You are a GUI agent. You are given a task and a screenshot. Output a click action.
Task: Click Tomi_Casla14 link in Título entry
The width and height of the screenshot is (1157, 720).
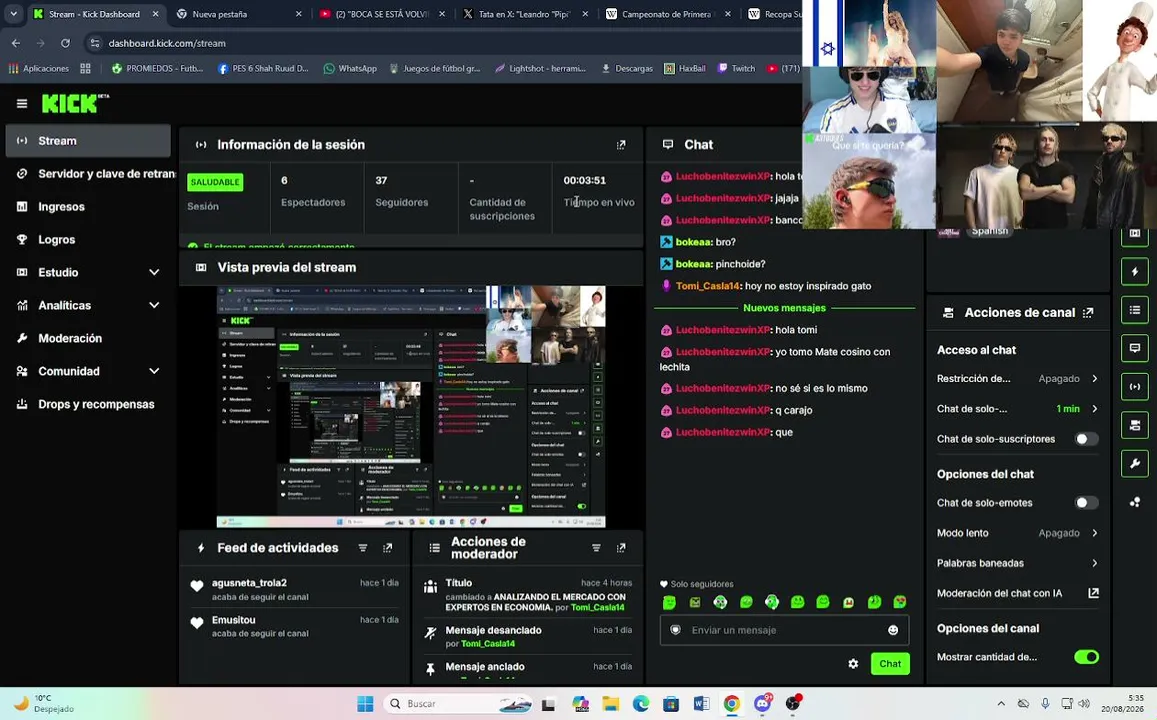tap(597, 608)
